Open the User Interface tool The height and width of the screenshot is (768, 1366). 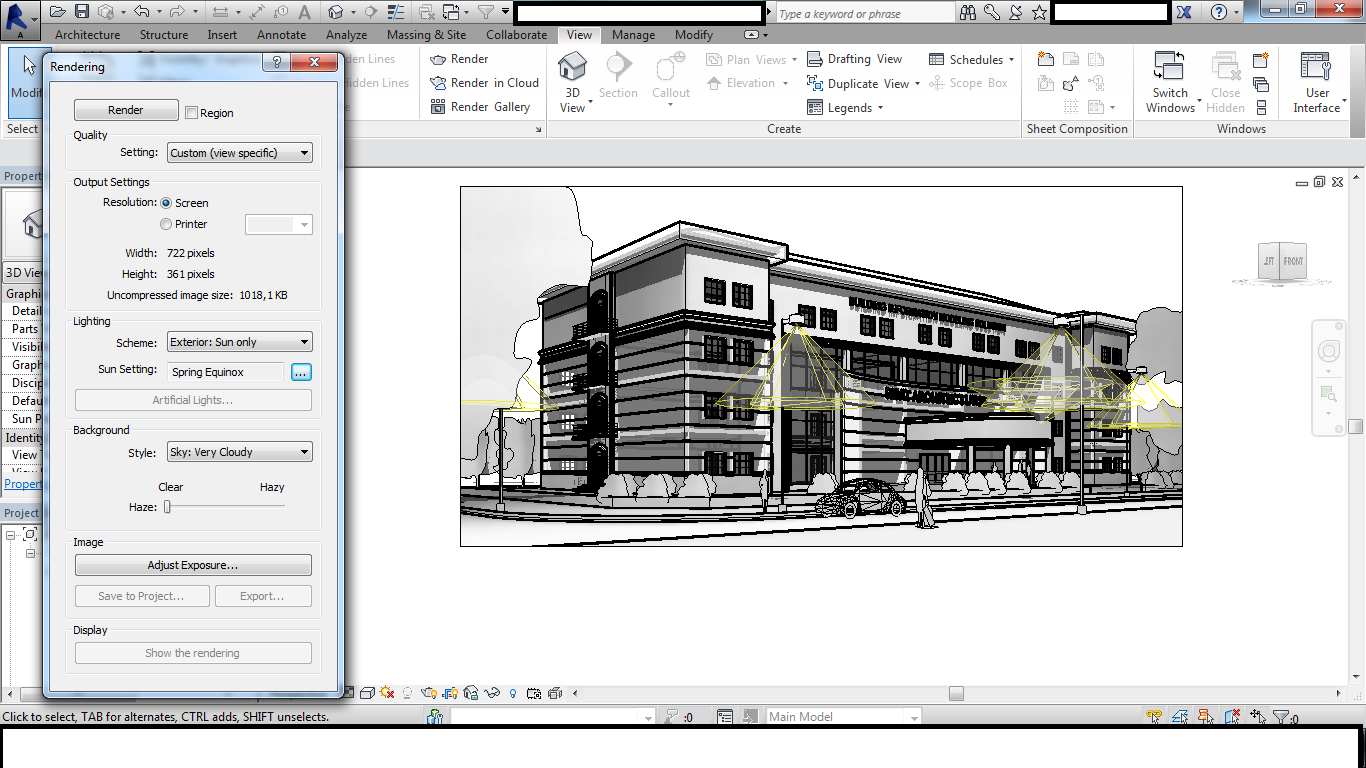1316,68
